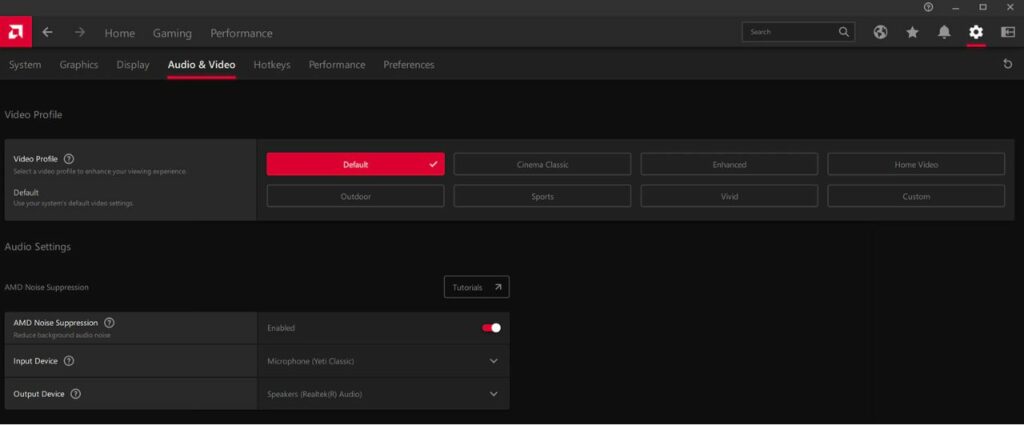
Task: Switch to the Preferences tab
Action: (x=409, y=65)
